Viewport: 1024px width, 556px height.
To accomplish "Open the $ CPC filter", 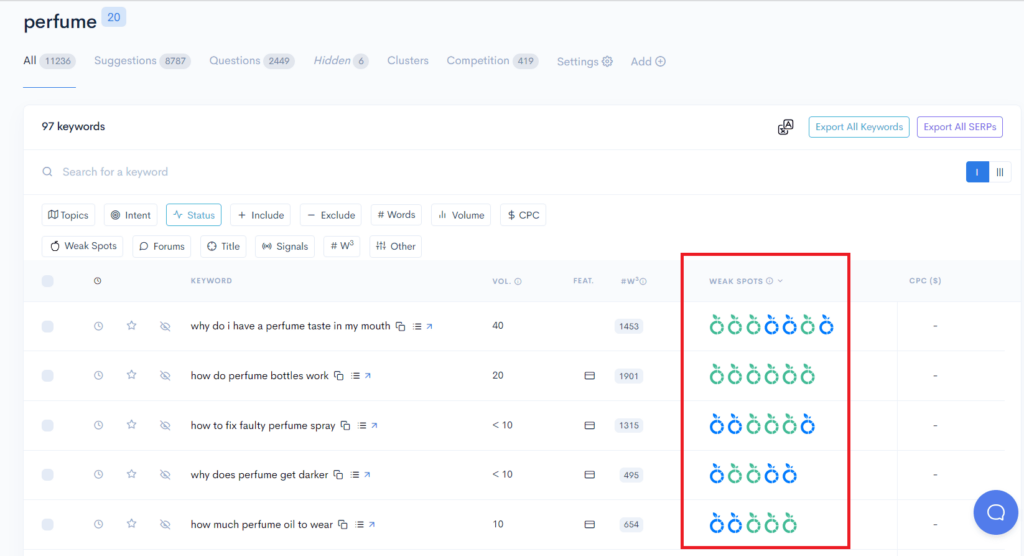I will [x=523, y=215].
